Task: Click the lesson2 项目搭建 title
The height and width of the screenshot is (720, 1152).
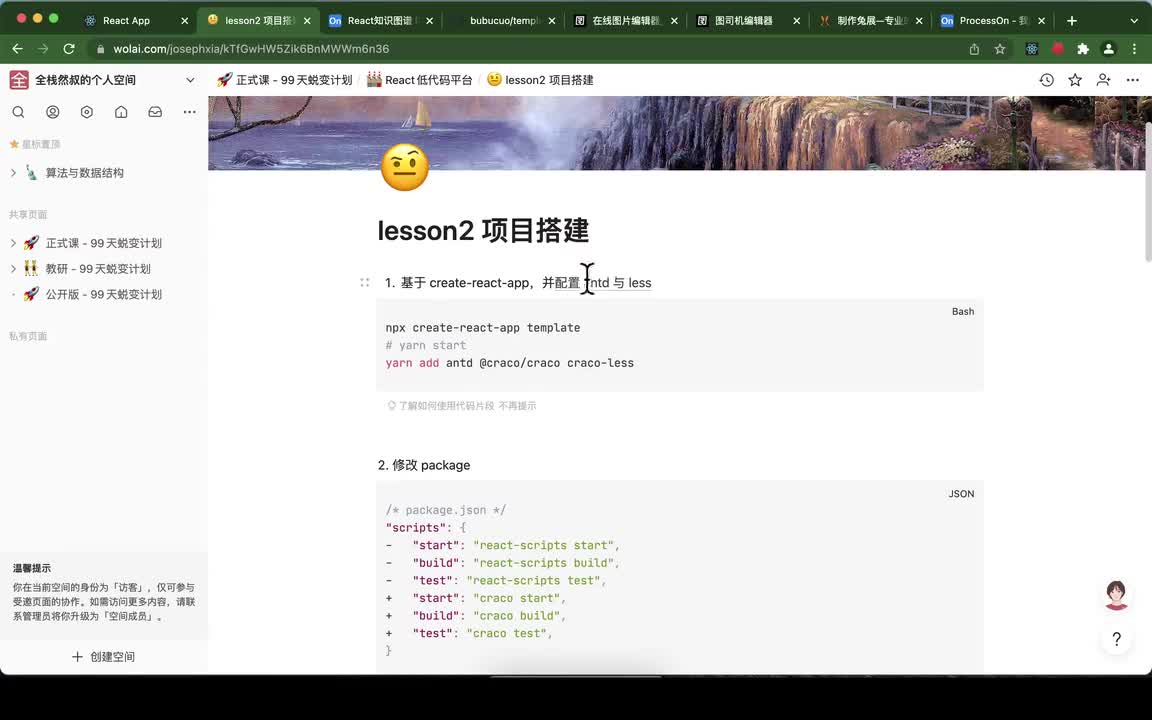Action: coord(483,231)
